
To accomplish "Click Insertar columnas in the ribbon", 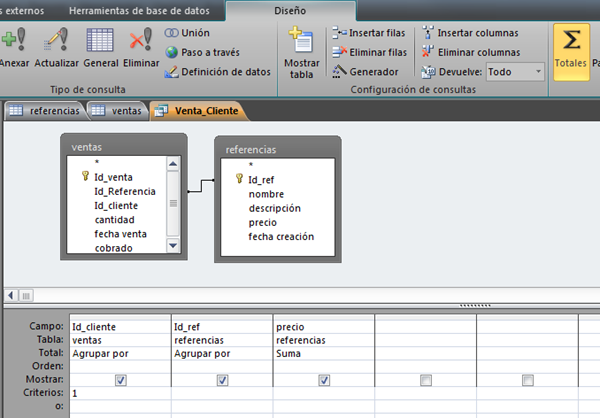I will pyautogui.click(x=476, y=33).
